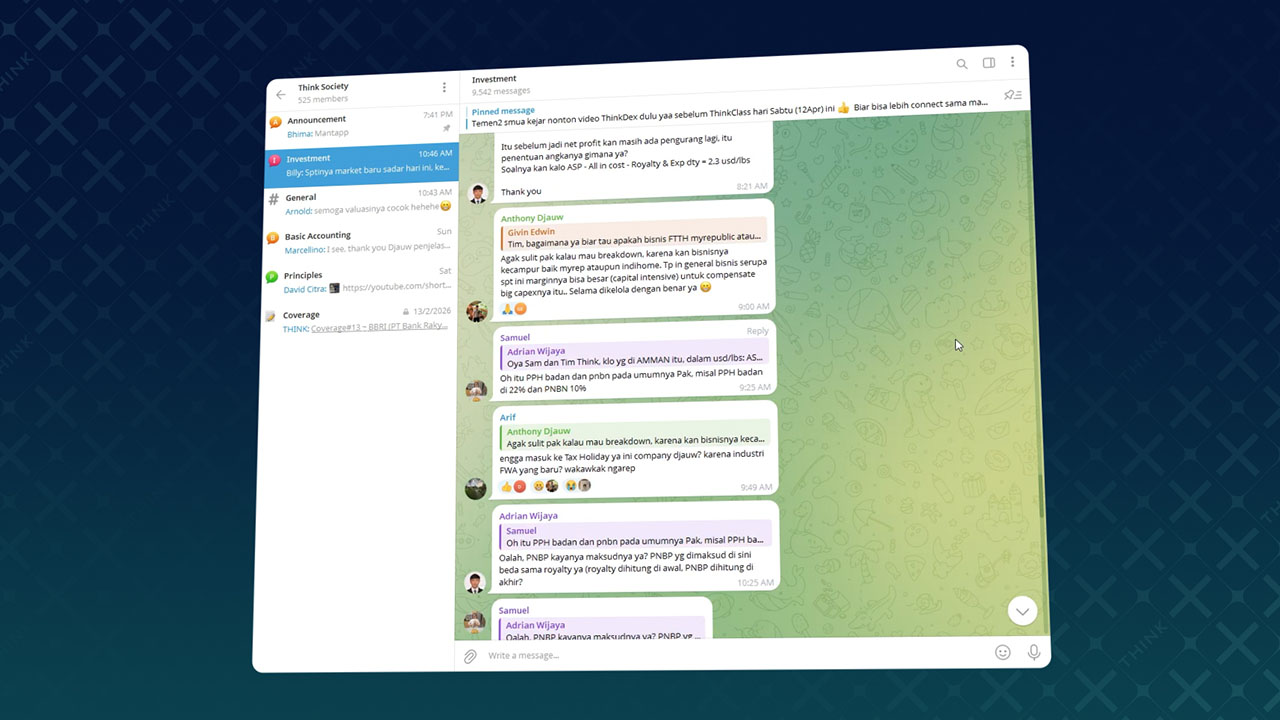Search messages with the magnifier icon
The height and width of the screenshot is (720, 1280).
coord(962,64)
